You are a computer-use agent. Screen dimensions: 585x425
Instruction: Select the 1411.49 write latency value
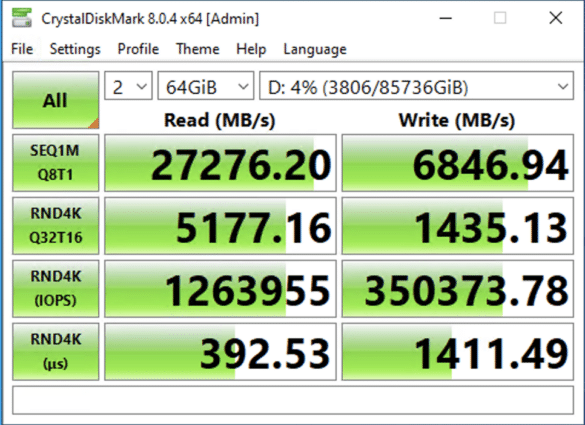pyautogui.click(x=457, y=352)
